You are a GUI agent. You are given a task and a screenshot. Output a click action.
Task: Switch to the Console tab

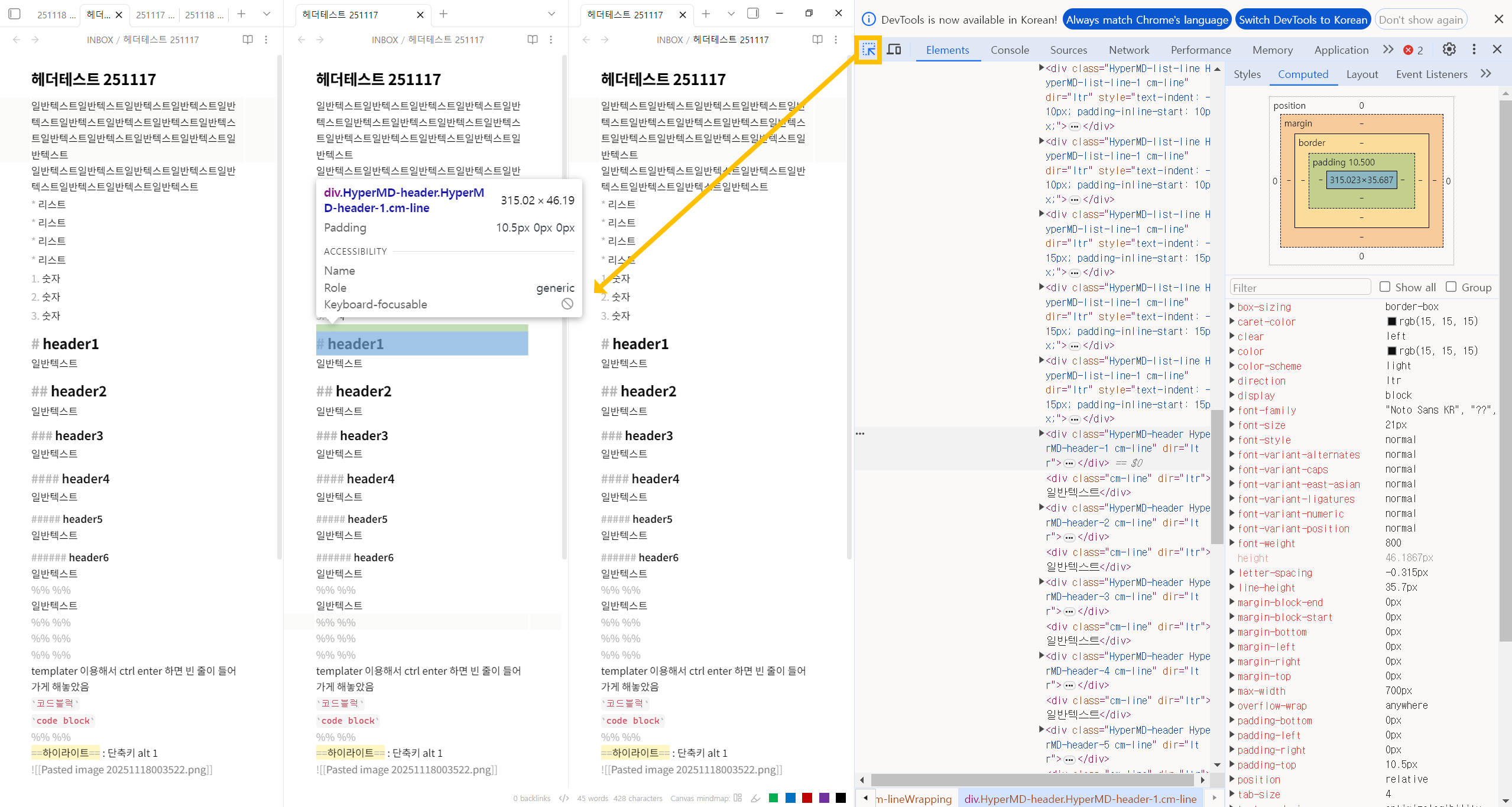pyautogui.click(x=1010, y=50)
